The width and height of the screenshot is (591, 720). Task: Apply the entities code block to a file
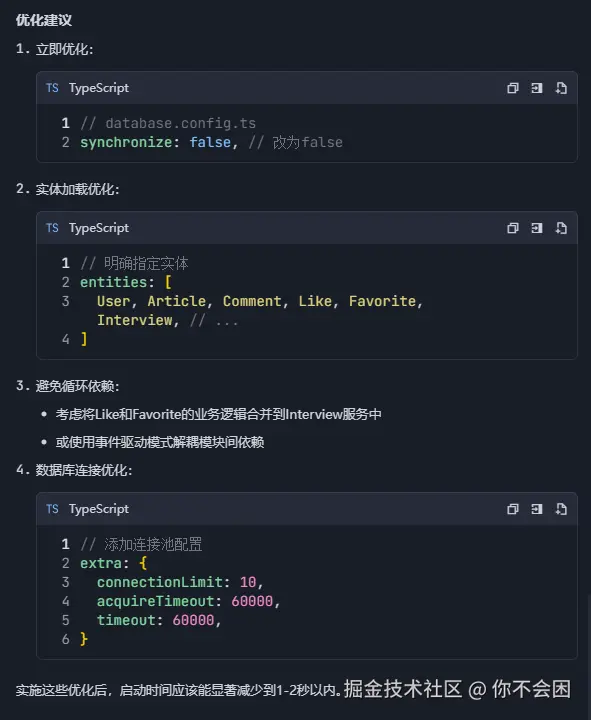(x=561, y=228)
